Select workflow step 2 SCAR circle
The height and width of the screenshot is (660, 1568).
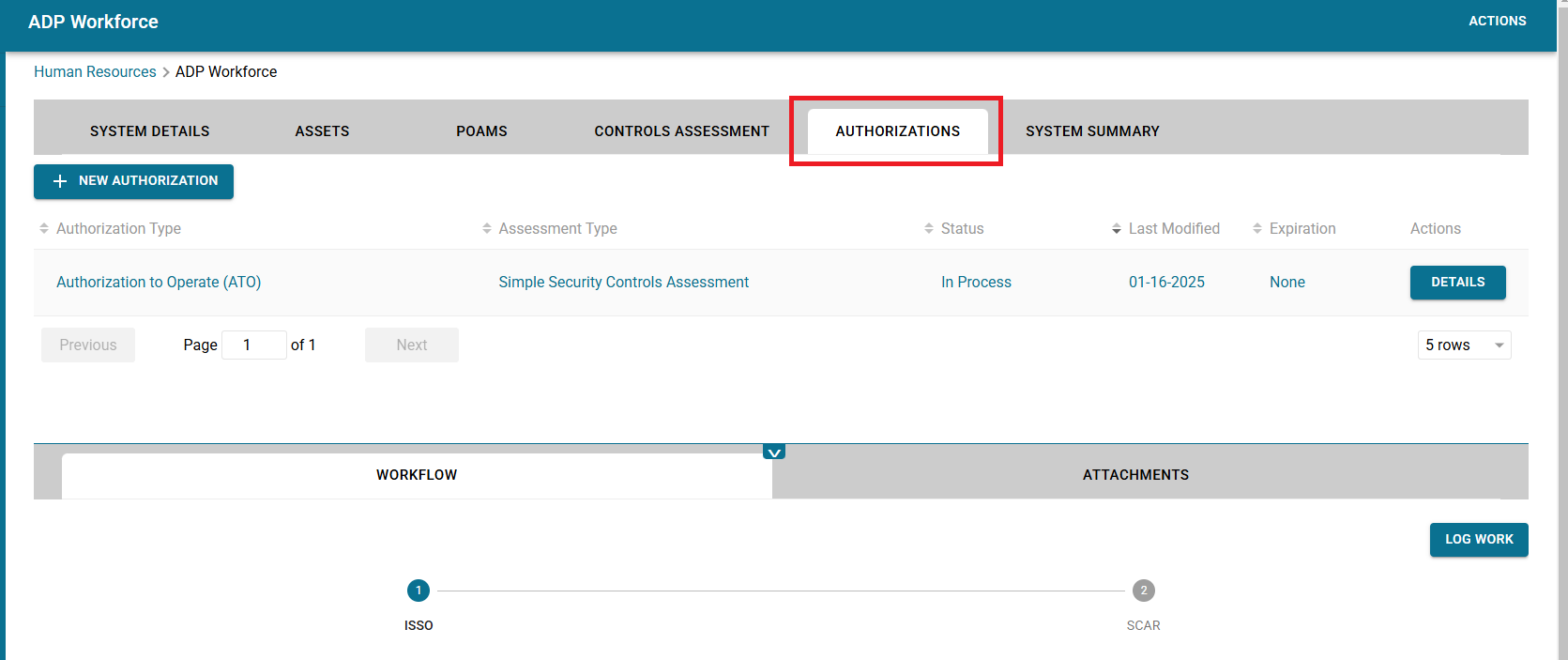(1143, 591)
